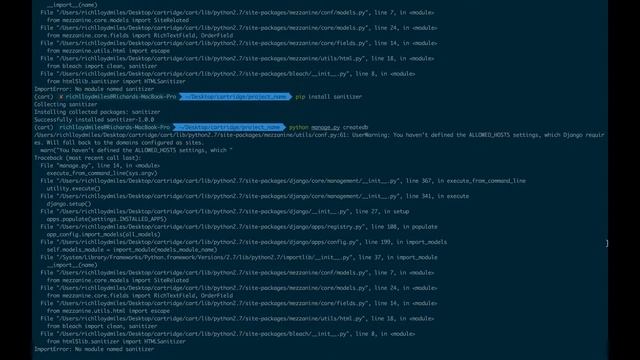640x360 pixels.
Task: Click 'execute_from_command_line(sys.argv)' line
Action: (x=102, y=173)
